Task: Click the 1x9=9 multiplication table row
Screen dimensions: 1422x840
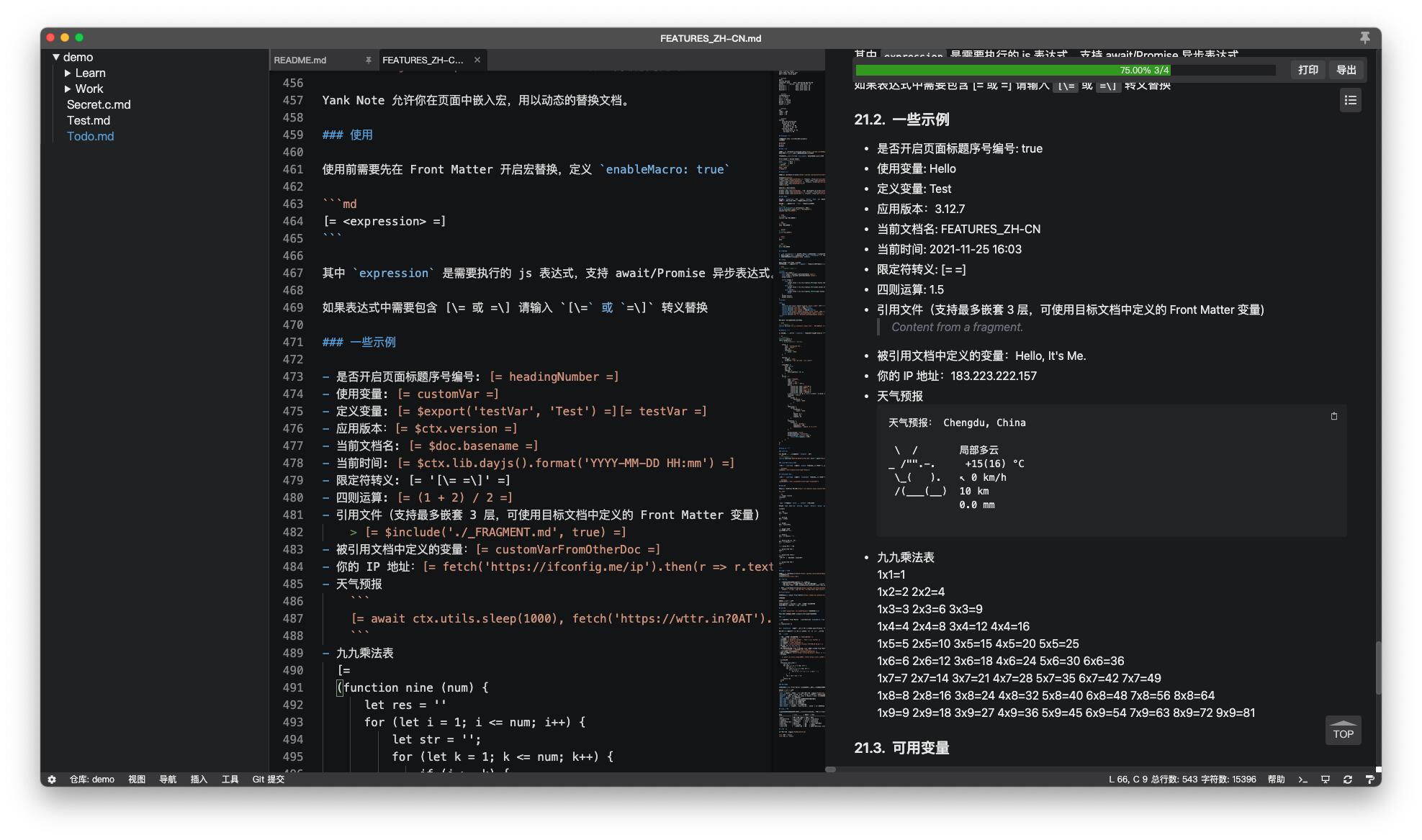Action: click(1066, 713)
